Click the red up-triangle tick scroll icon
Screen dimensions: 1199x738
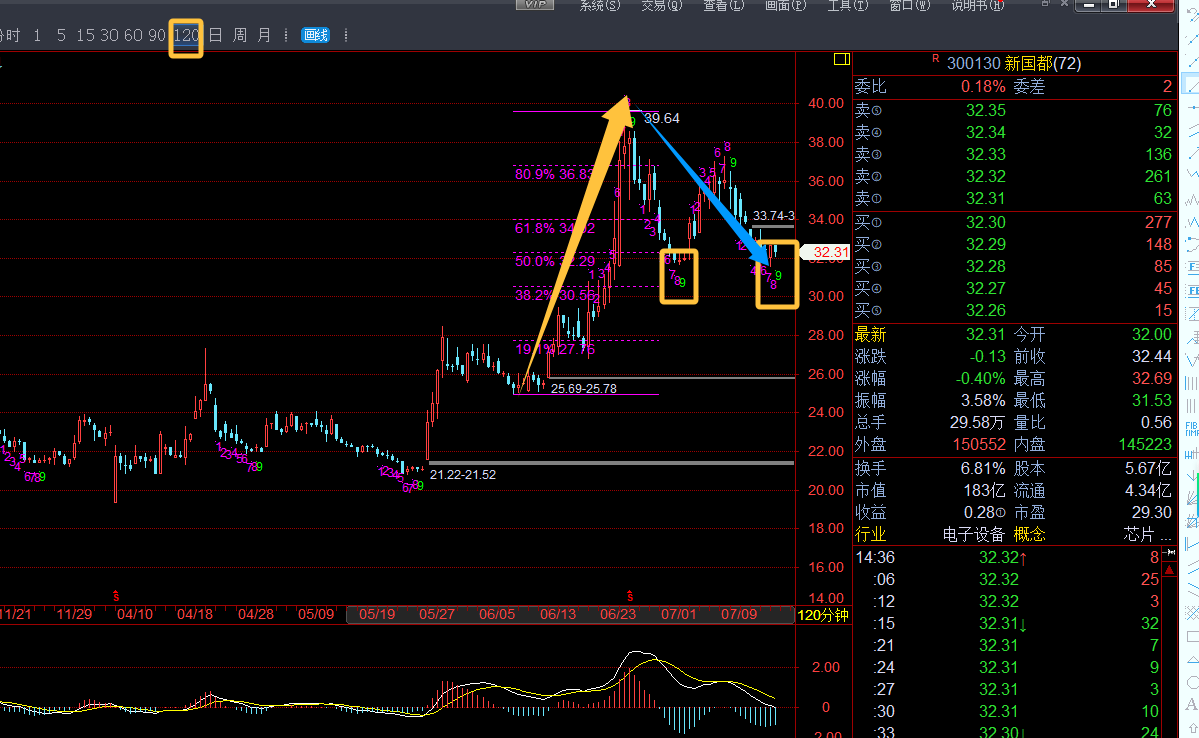coord(1169,570)
